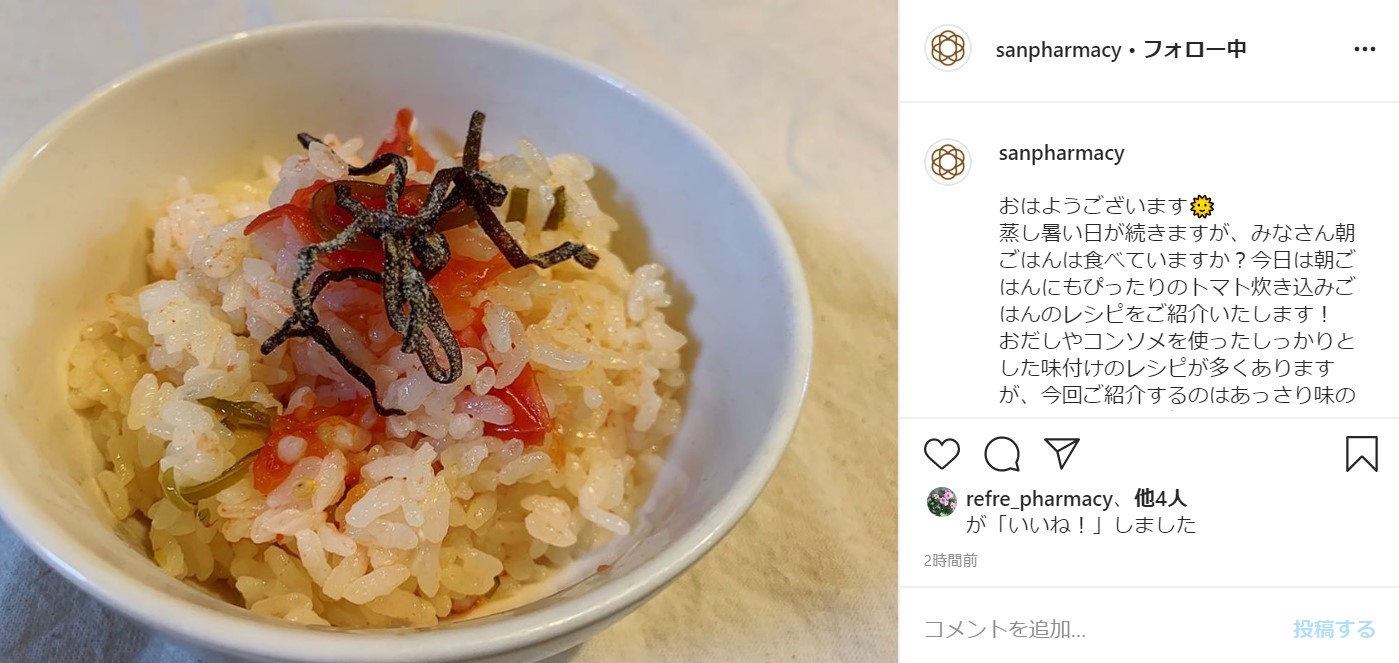Open sanpharmacy username above caption
Screen dimensions: 1399x663
tap(1062, 153)
